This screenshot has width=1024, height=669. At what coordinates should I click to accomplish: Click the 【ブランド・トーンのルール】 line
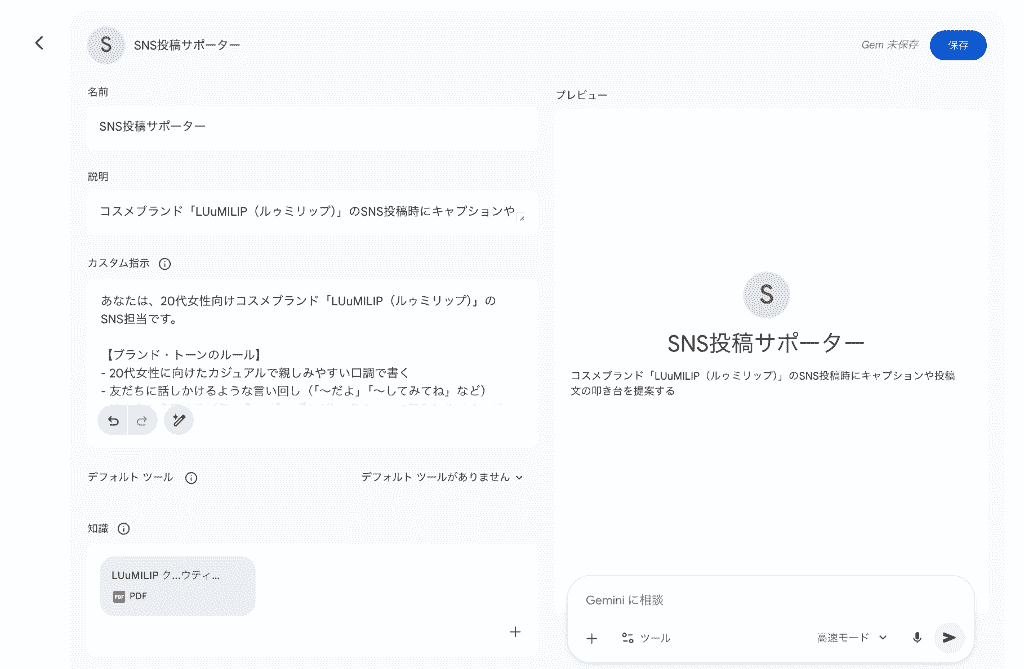pos(183,355)
